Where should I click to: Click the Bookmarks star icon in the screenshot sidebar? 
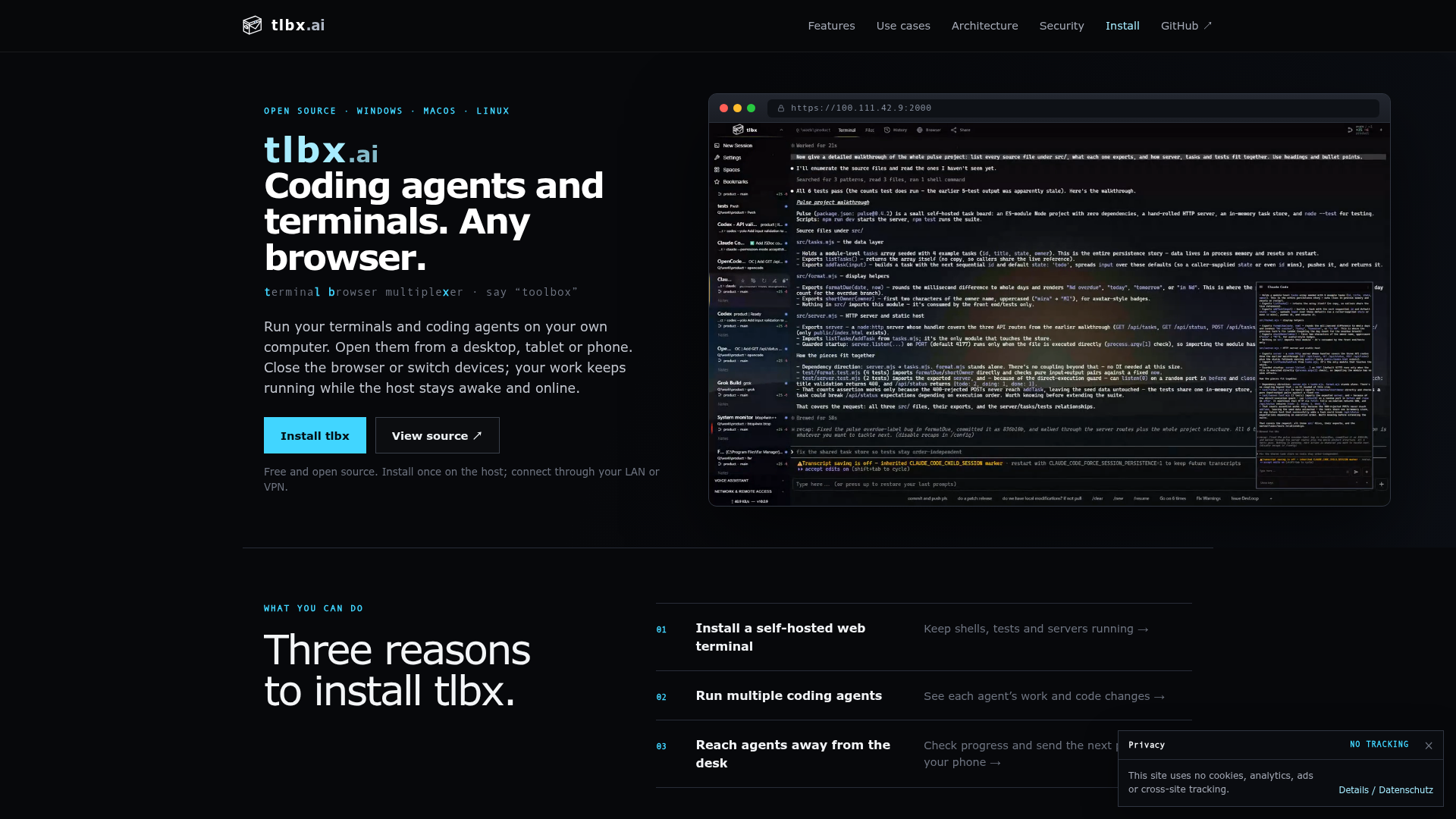point(717,182)
